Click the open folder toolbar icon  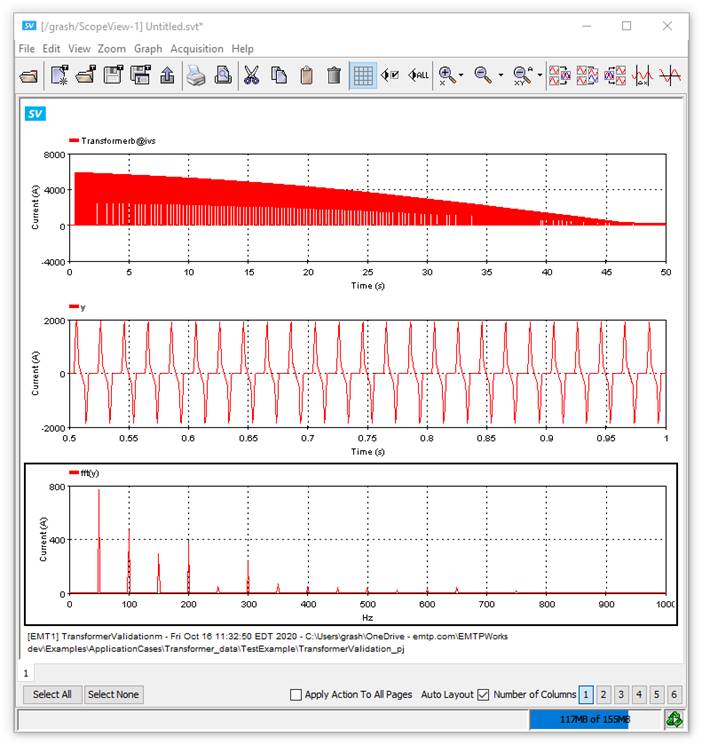[x=29, y=75]
